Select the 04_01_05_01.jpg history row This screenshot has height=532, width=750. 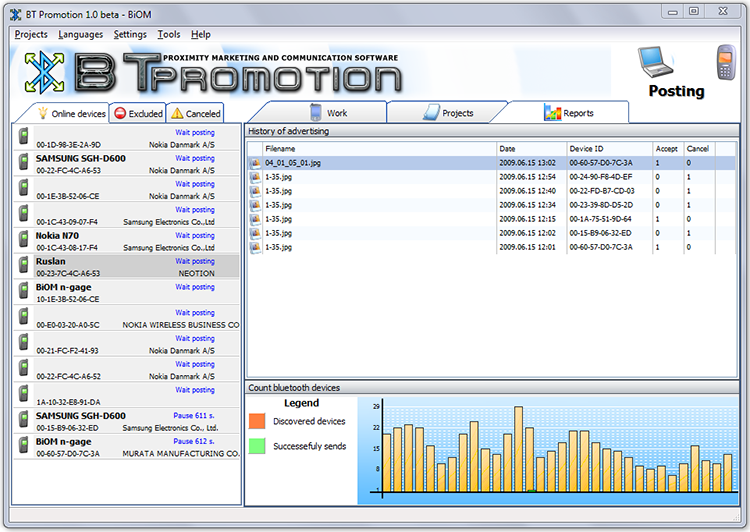tap(491, 163)
